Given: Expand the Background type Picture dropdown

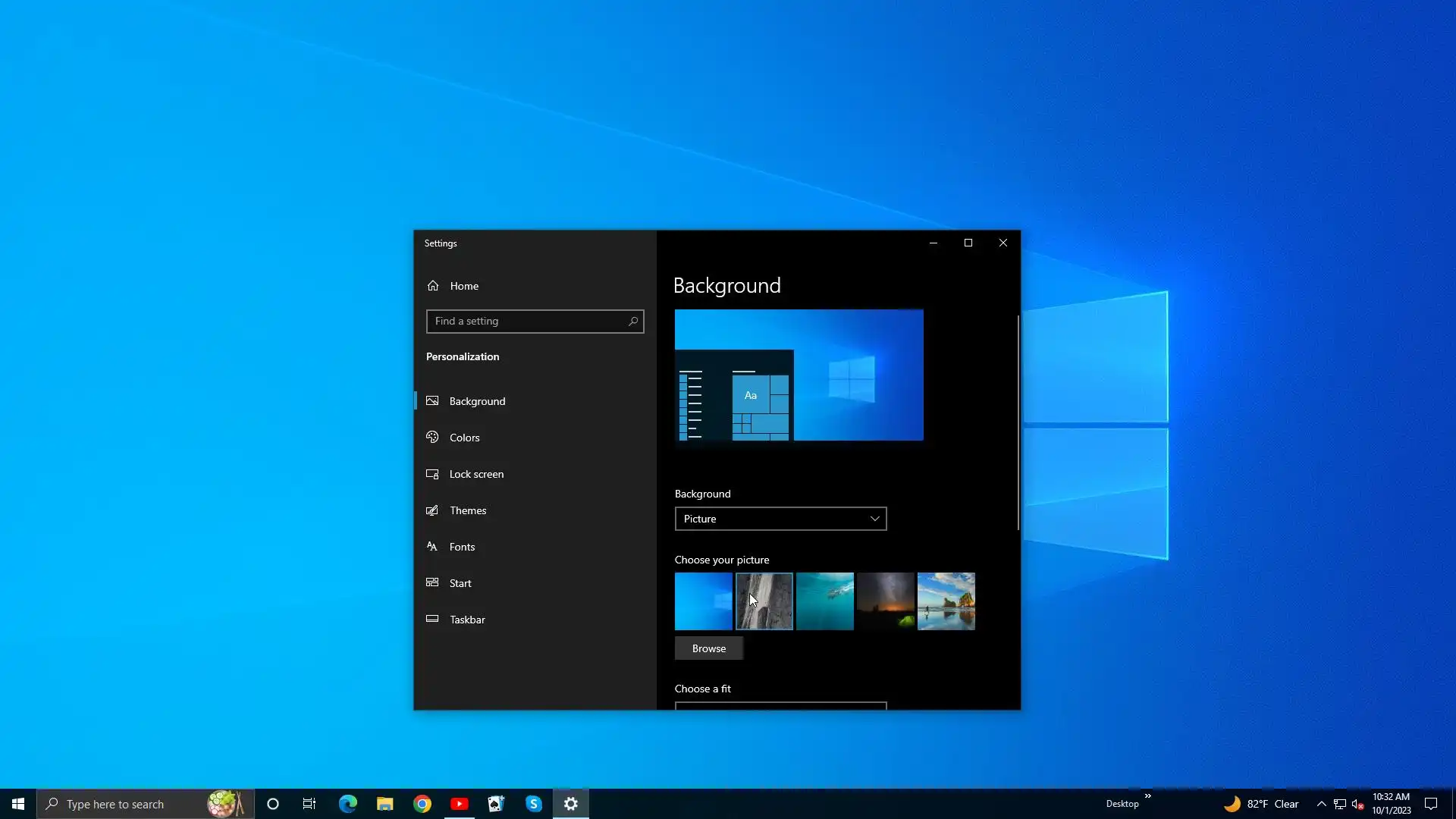Looking at the screenshot, I should [x=780, y=519].
